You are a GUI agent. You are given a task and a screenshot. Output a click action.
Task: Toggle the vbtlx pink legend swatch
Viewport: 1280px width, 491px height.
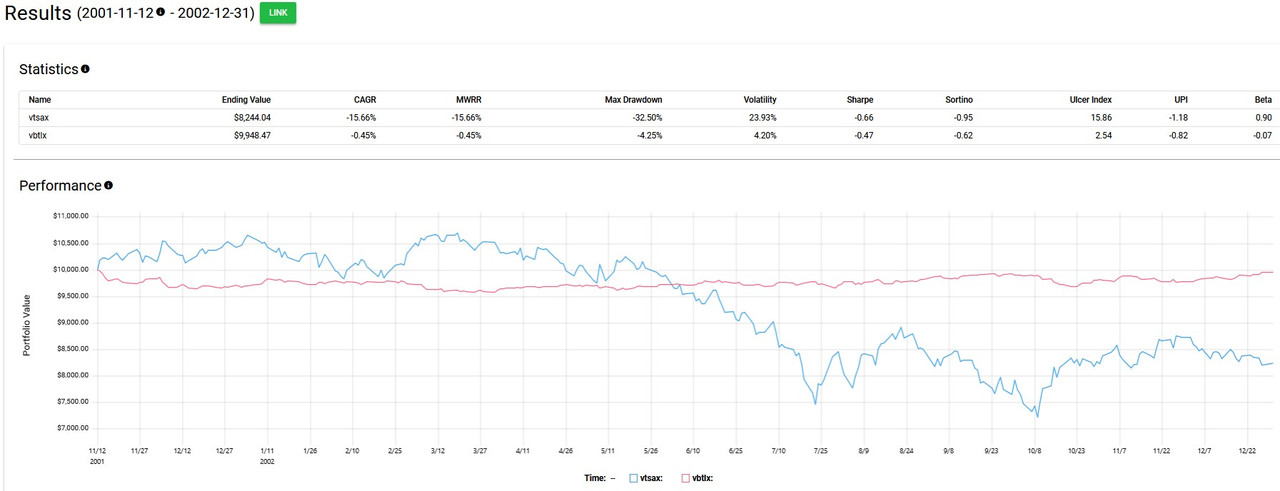coord(685,478)
